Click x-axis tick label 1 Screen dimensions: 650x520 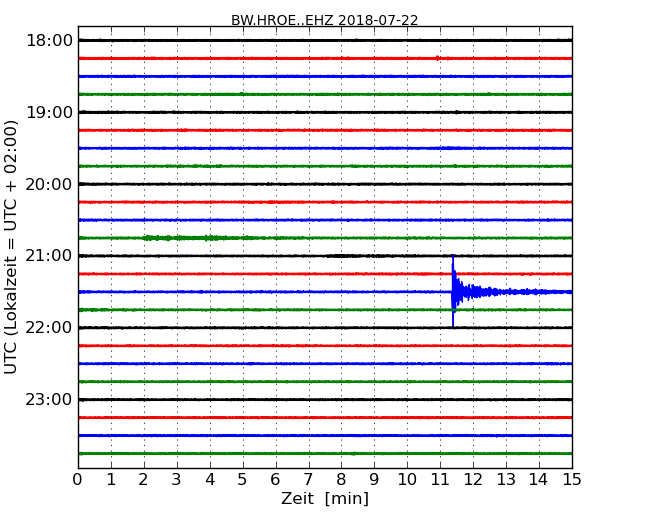tap(111, 479)
